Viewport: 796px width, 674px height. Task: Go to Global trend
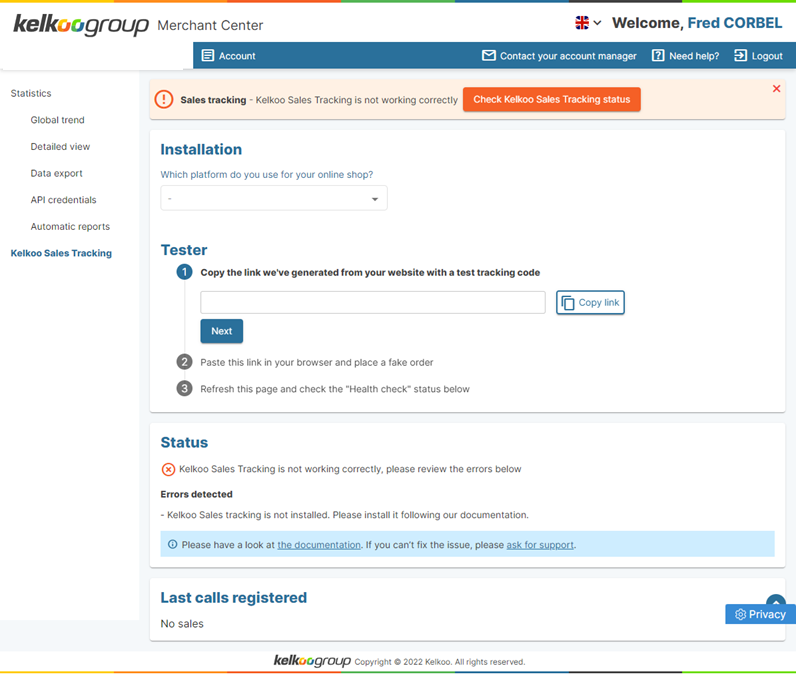click(57, 120)
